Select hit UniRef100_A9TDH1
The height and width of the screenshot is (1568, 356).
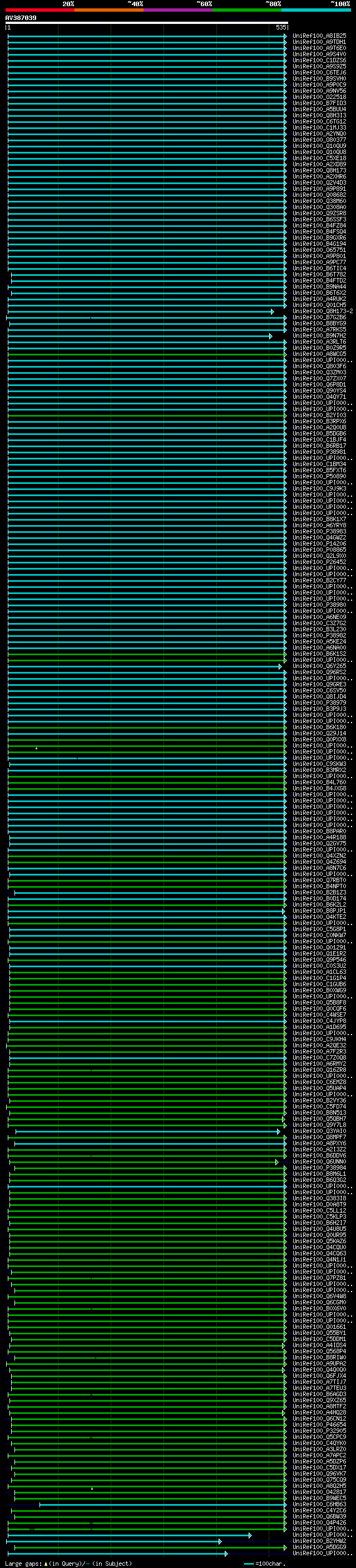(x=319, y=42)
